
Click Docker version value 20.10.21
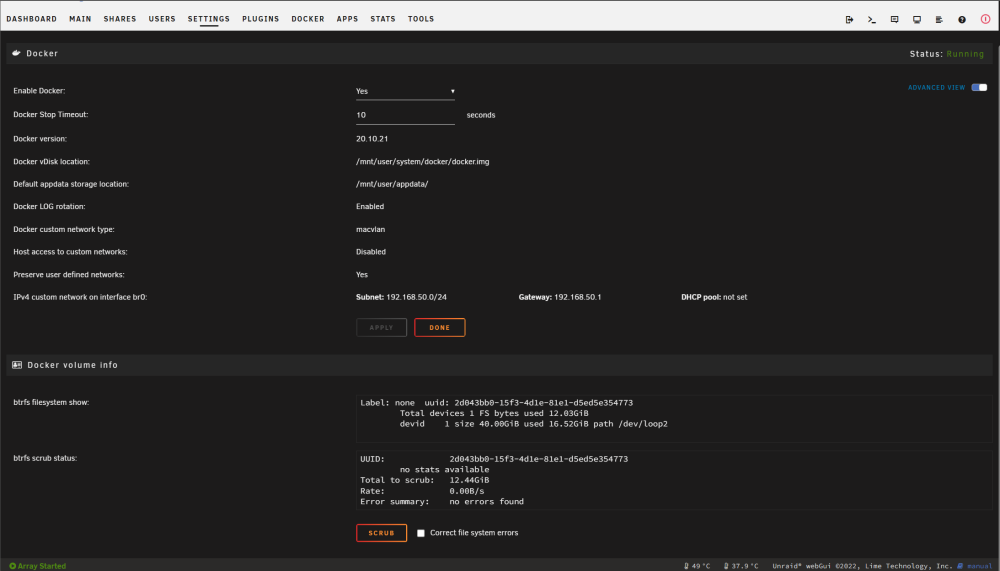click(x=372, y=138)
